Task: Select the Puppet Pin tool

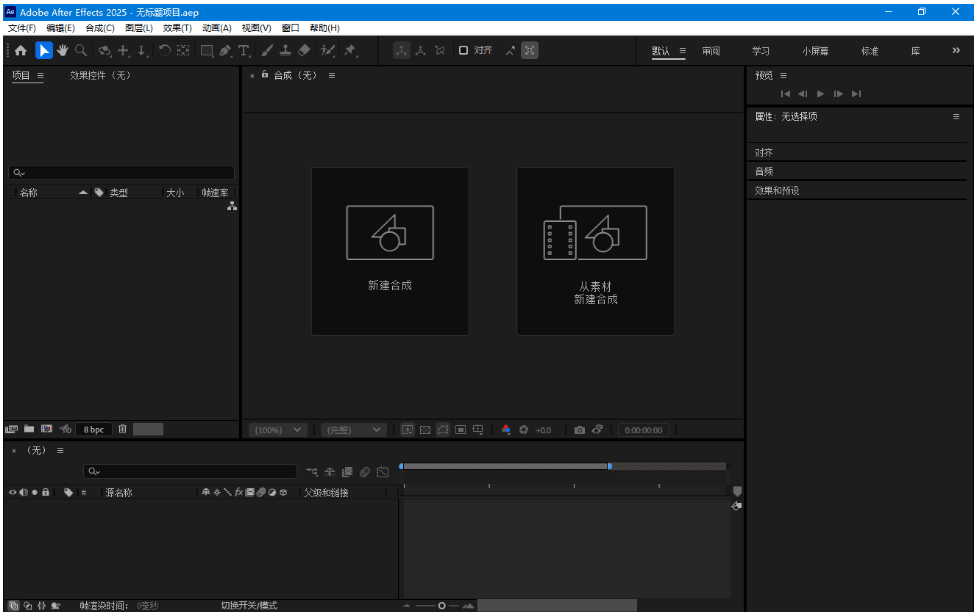Action: pos(351,51)
